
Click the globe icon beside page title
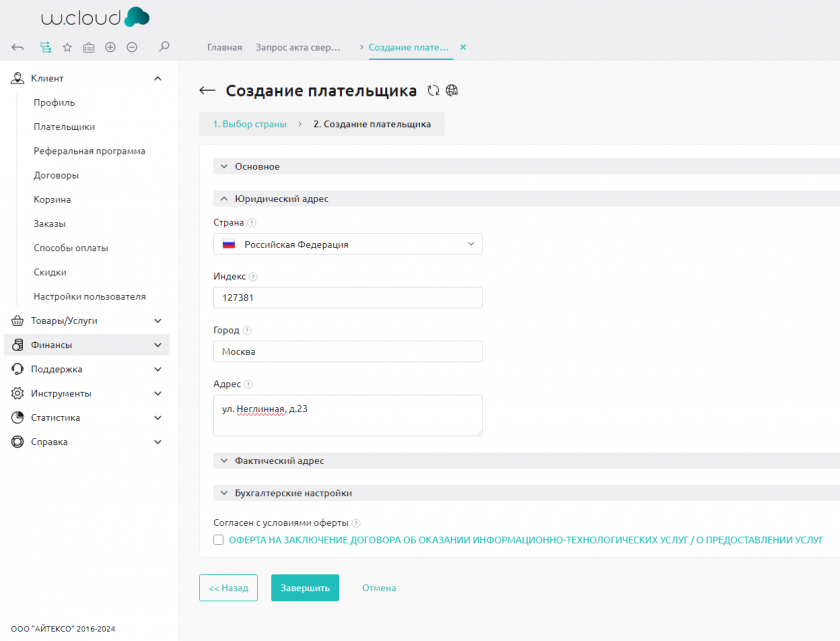pyautogui.click(x=452, y=91)
